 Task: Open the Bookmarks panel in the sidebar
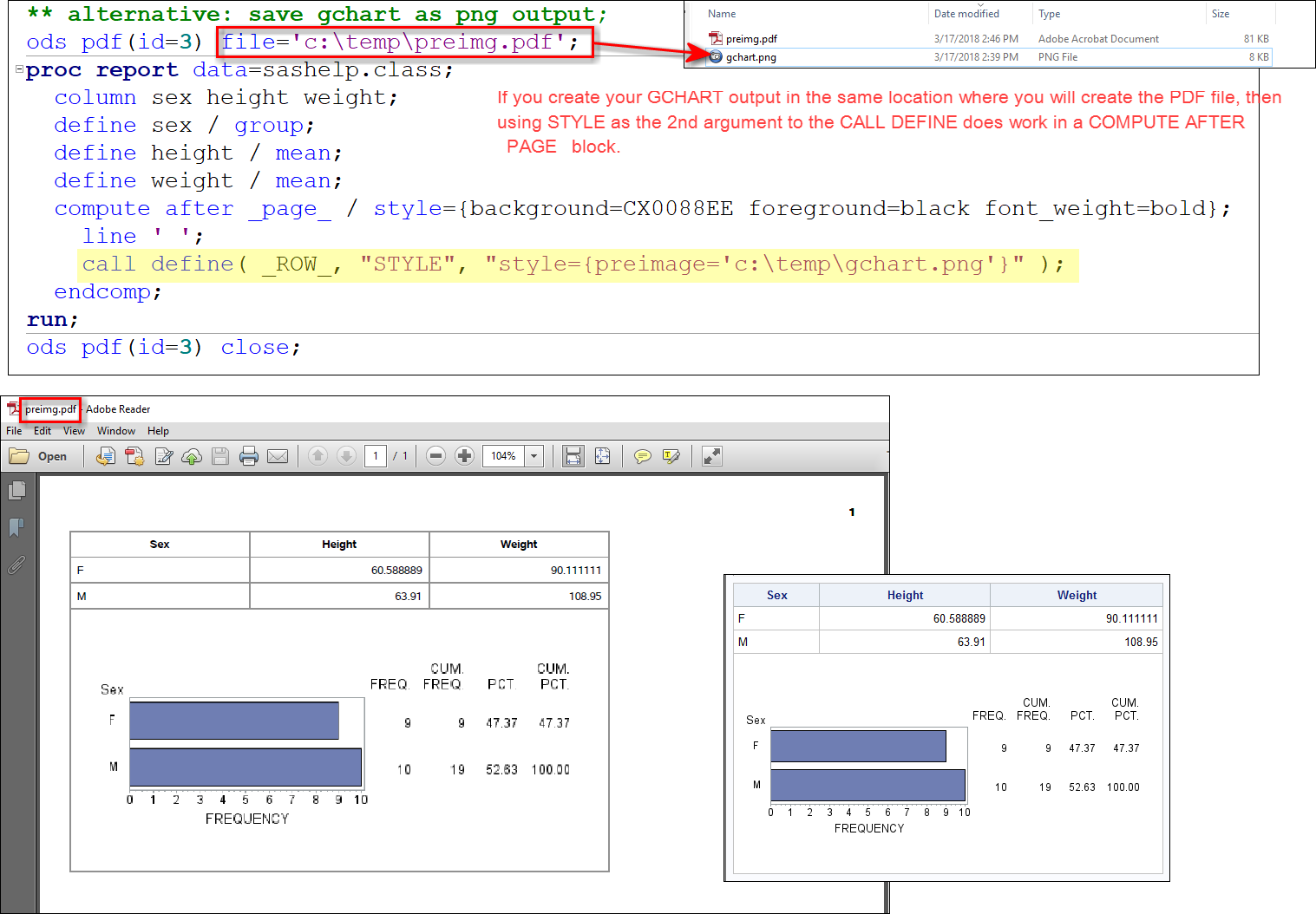tap(16, 527)
